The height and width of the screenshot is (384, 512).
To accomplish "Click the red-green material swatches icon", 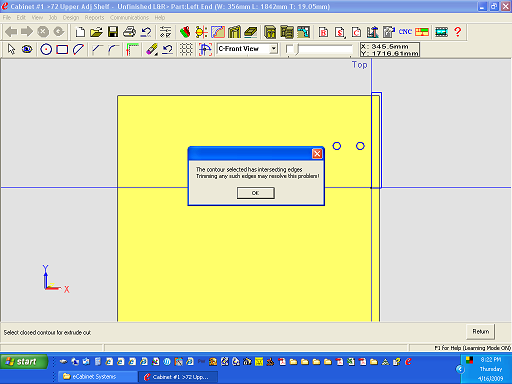I will pyautogui.click(x=185, y=32).
